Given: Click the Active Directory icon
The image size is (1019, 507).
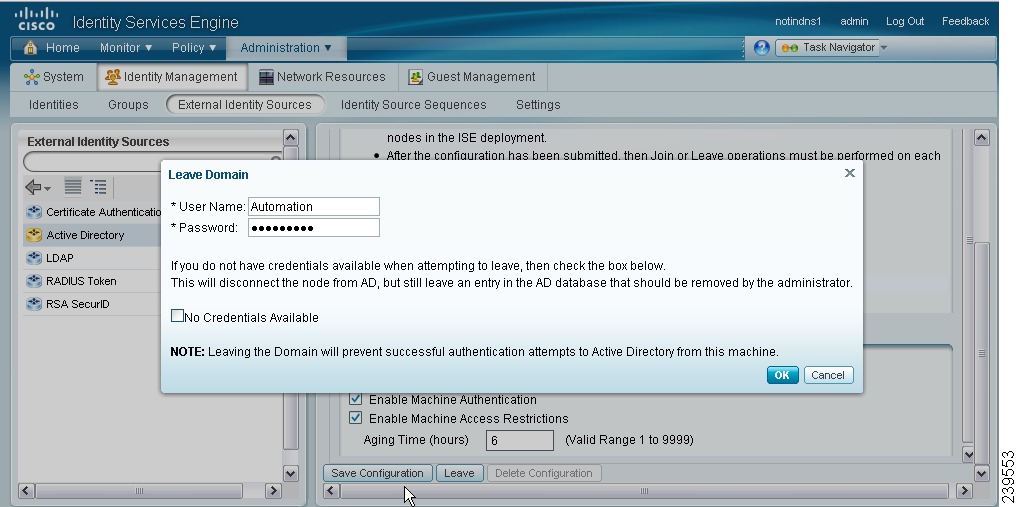Looking at the screenshot, I should pos(34,235).
